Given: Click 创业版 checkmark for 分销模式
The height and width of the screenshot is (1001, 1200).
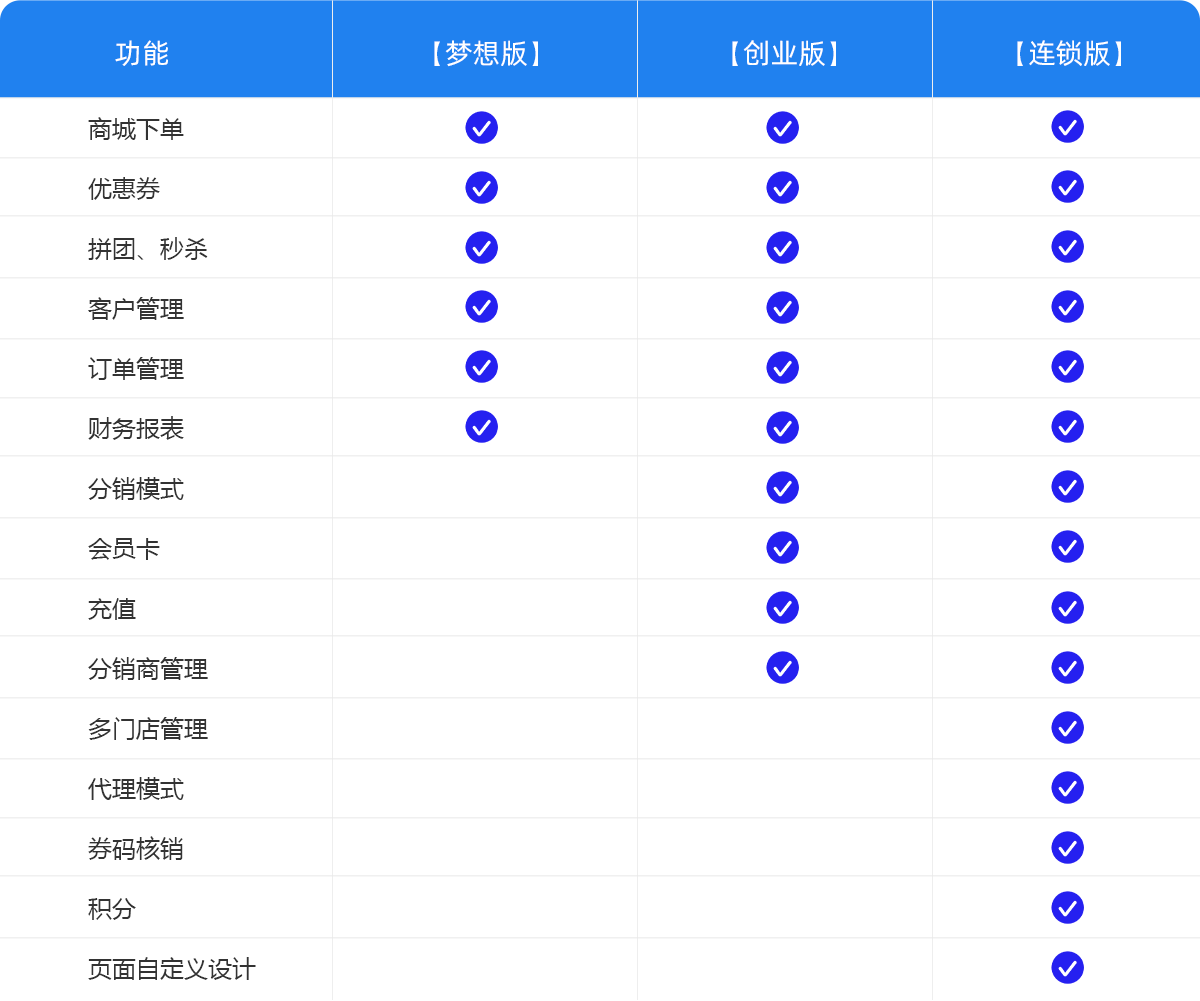Looking at the screenshot, I should tap(782, 488).
